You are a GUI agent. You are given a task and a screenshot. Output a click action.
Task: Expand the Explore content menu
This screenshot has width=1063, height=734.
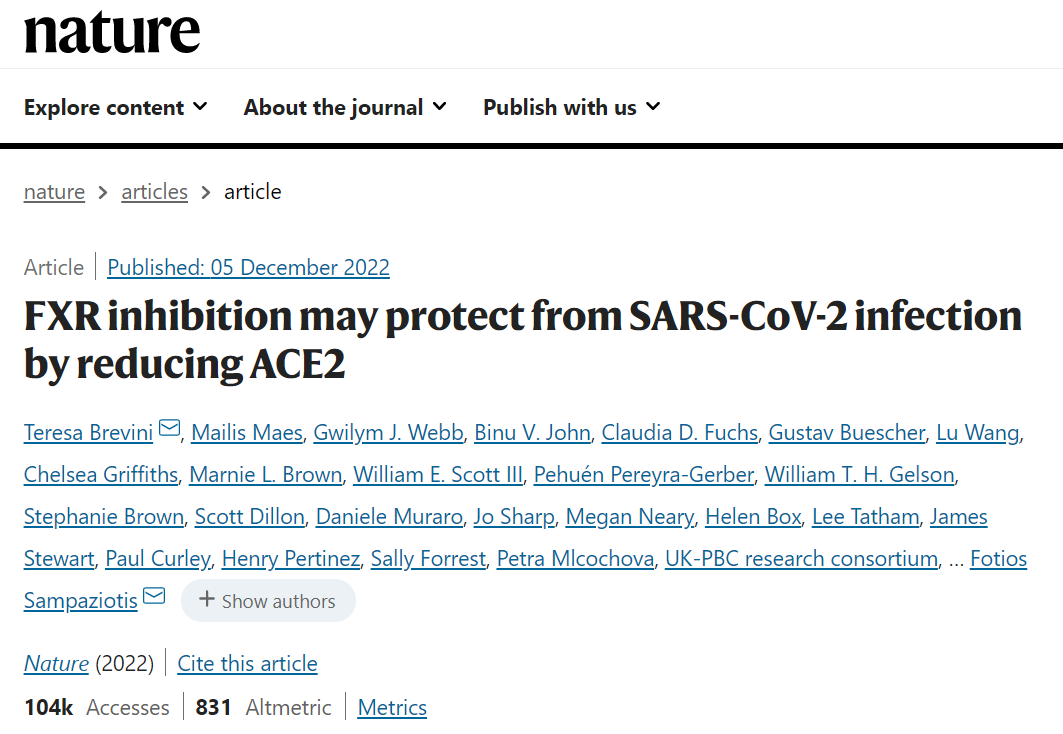[115, 107]
